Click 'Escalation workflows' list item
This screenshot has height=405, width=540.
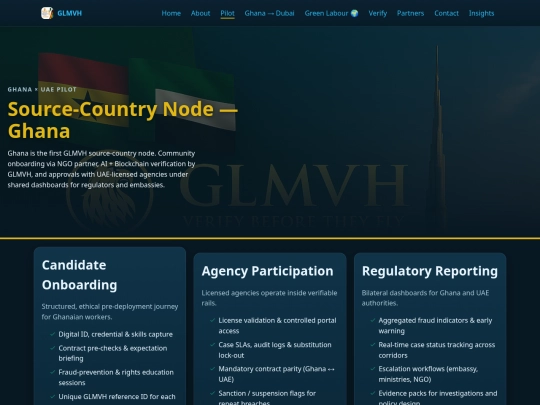click(428, 374)
